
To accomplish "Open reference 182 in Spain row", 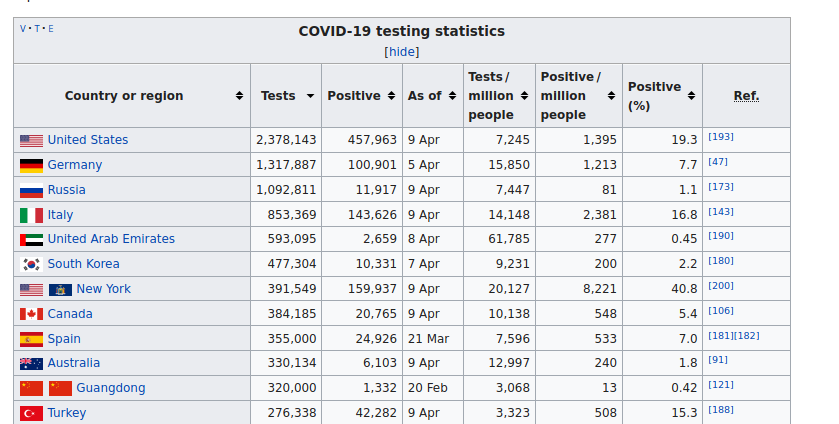I will 747,335.
